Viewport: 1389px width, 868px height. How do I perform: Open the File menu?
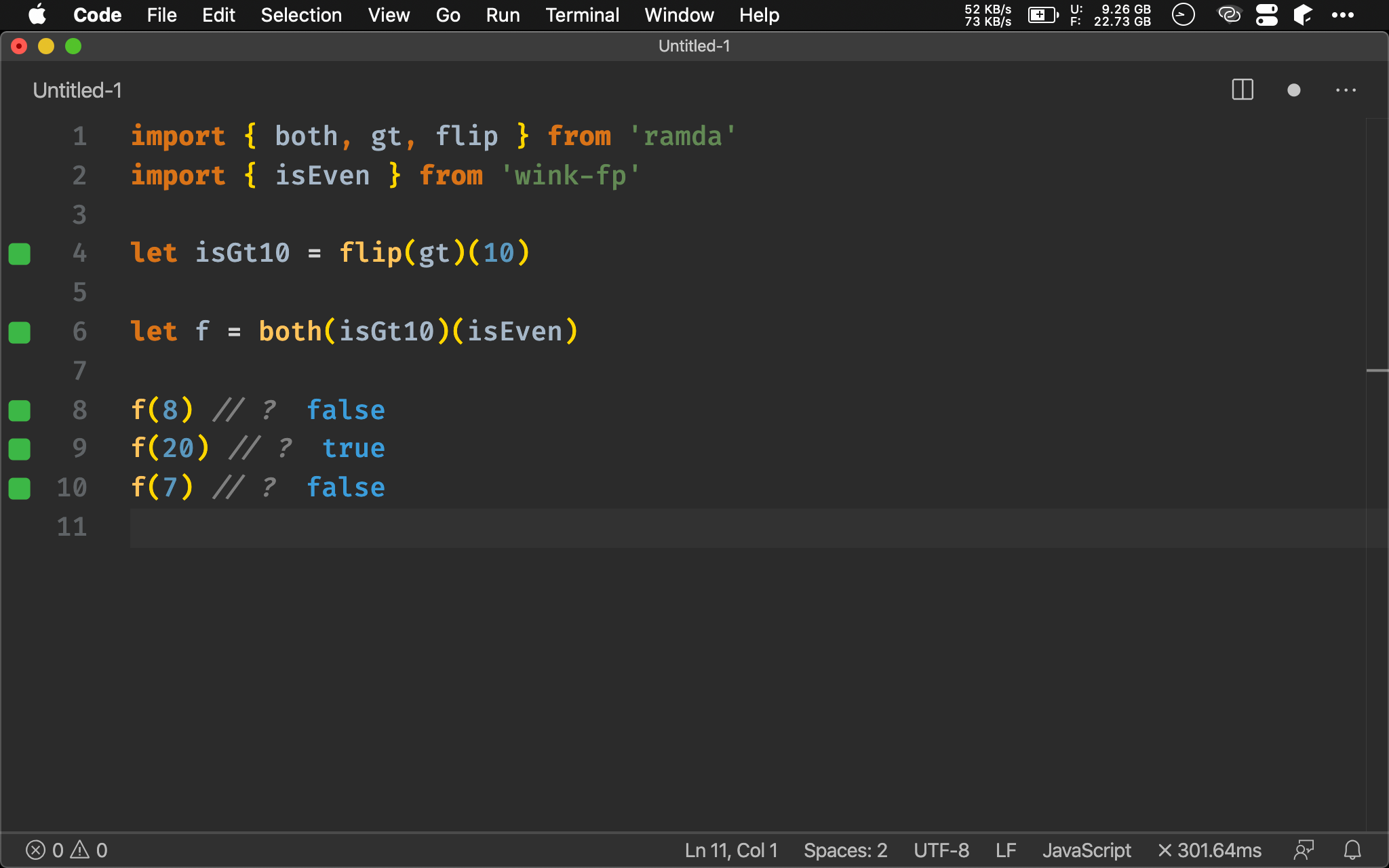tap(161, 15)
